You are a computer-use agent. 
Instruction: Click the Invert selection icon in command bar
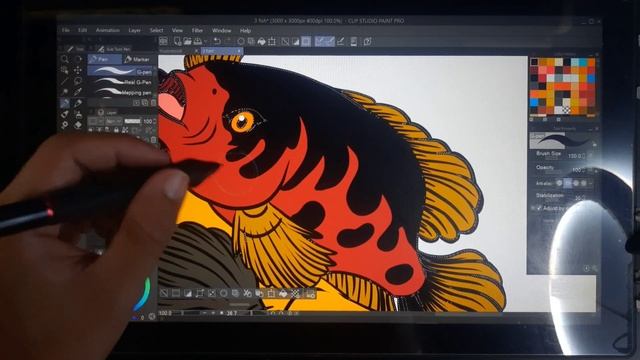coord(296,41)
